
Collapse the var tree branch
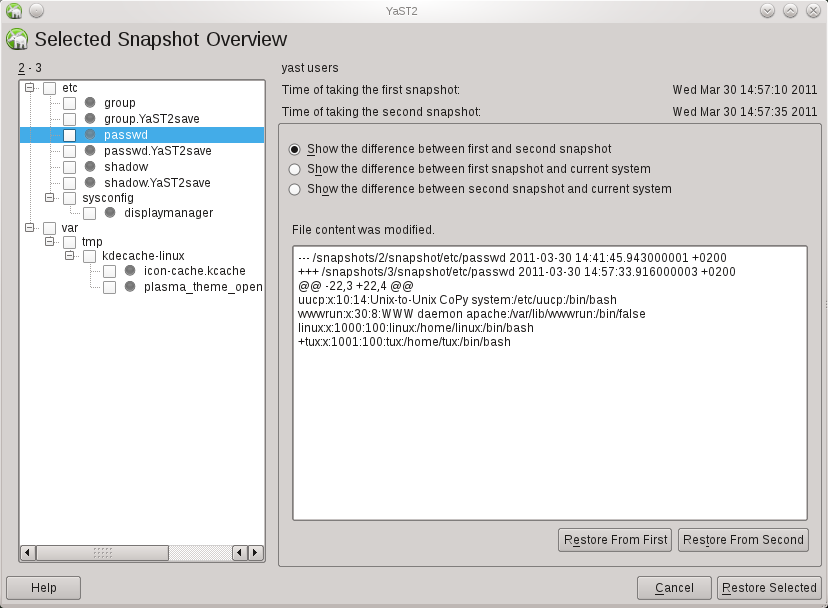[30, 227]
